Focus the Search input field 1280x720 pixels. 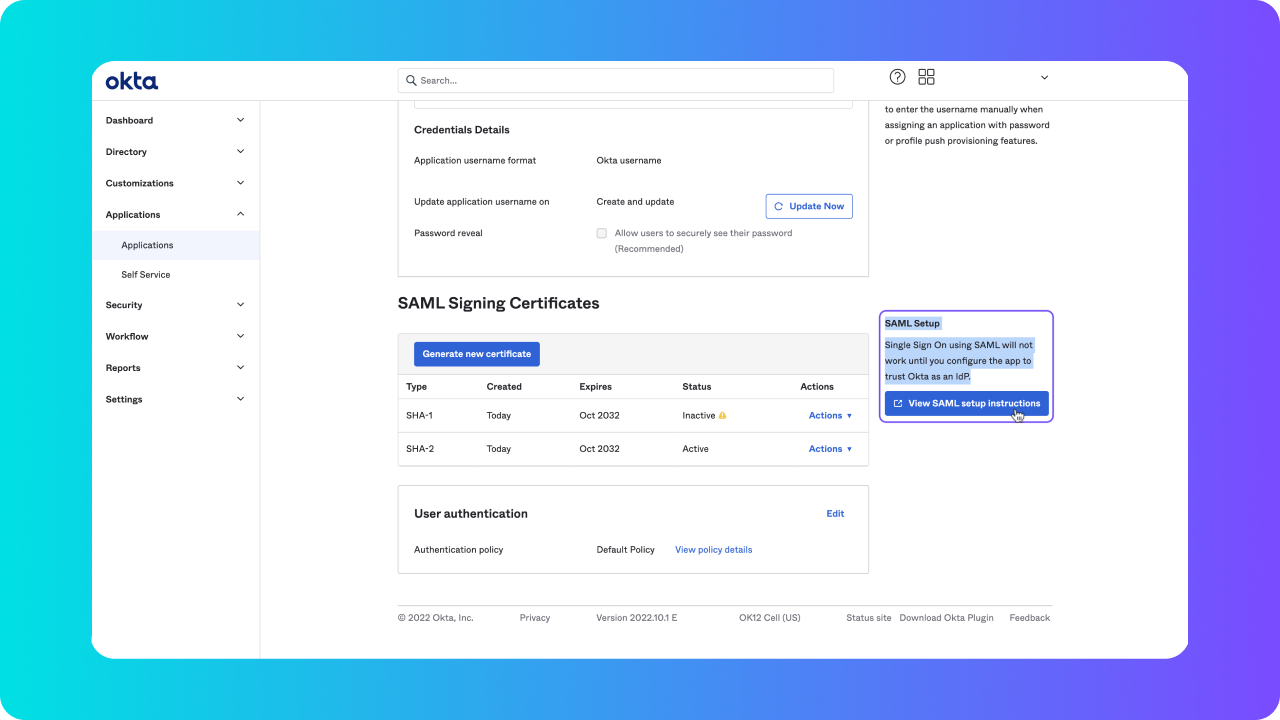click(x=615, y=80)
